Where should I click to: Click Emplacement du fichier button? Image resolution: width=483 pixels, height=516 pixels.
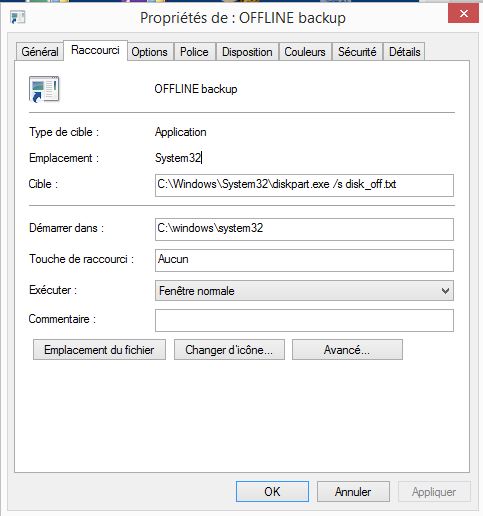[99, 350]
